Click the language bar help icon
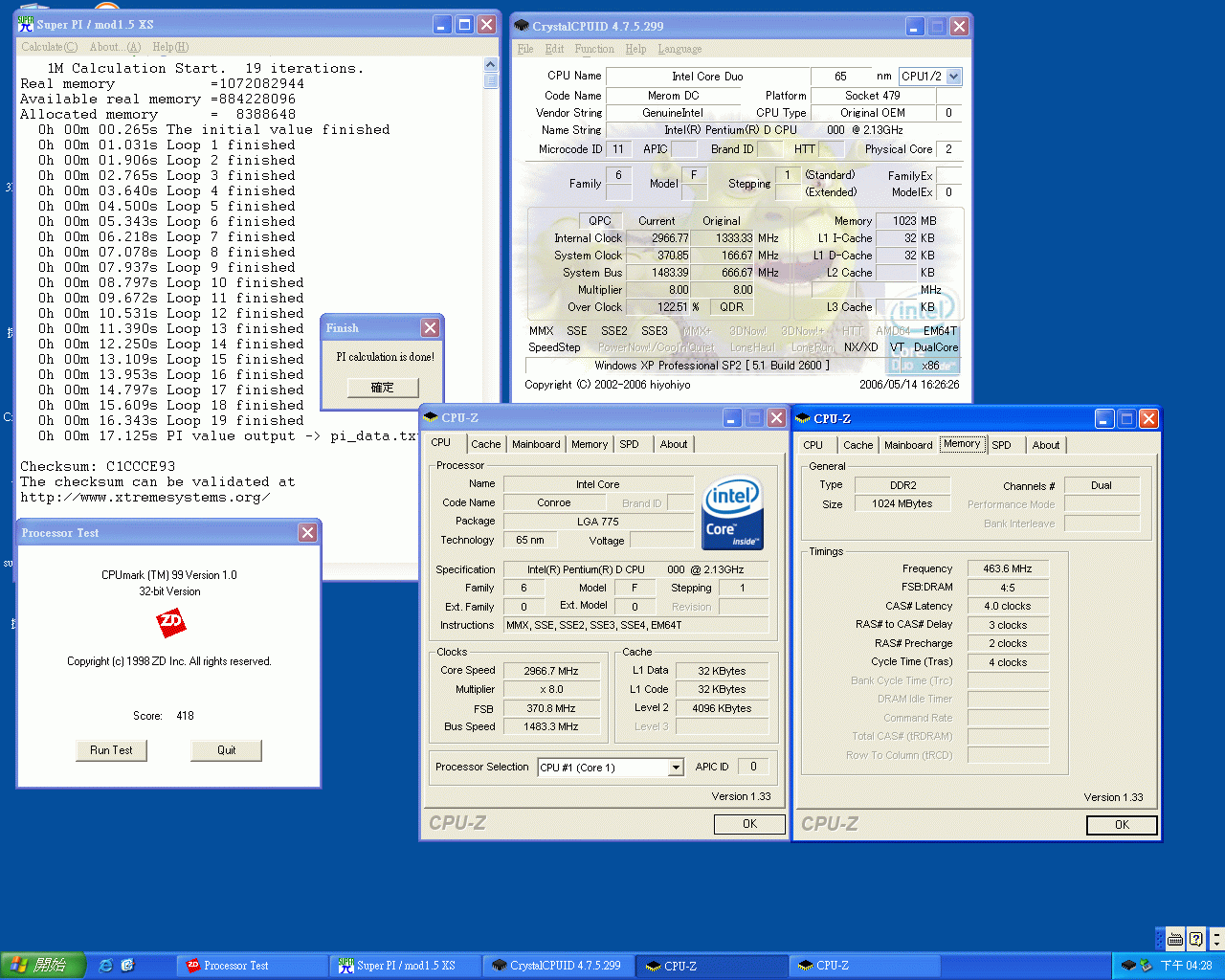The image size is (1225, 980). [x=1195, y=939]
